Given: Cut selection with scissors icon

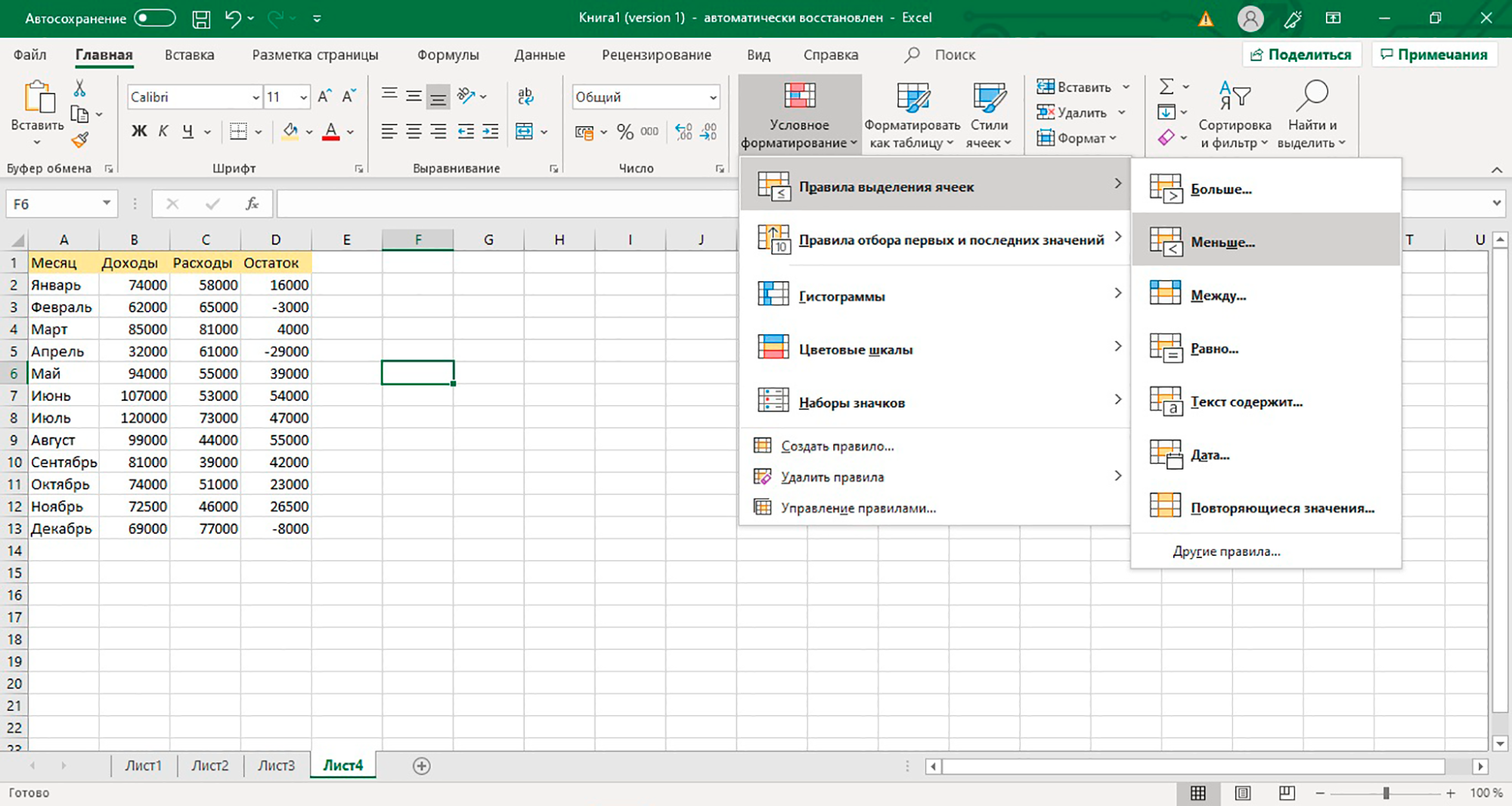Looking at the screenshot, I should pyautogui.click(x=79, y=88).
